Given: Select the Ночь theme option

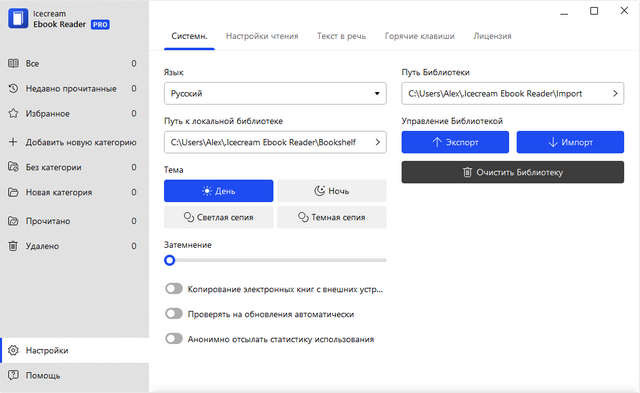Looking at the screenshot, I should (x=332, y=191).
